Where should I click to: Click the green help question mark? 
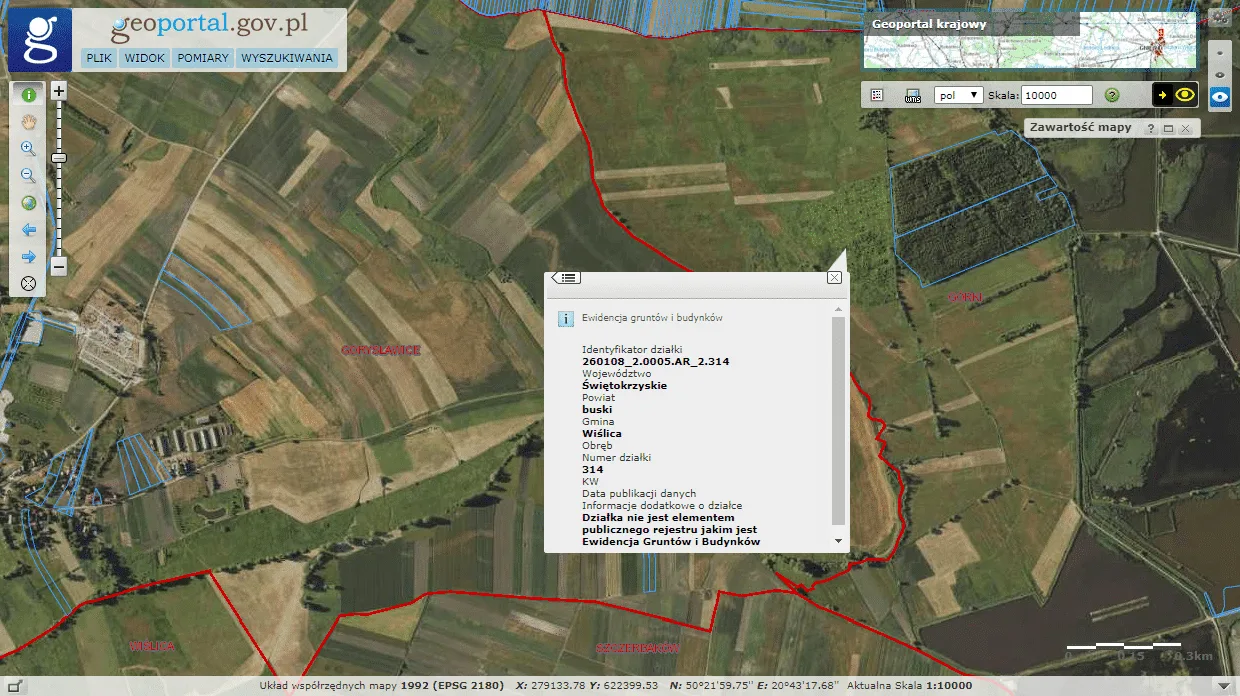pyautogui.click(x=1111, y=95)
